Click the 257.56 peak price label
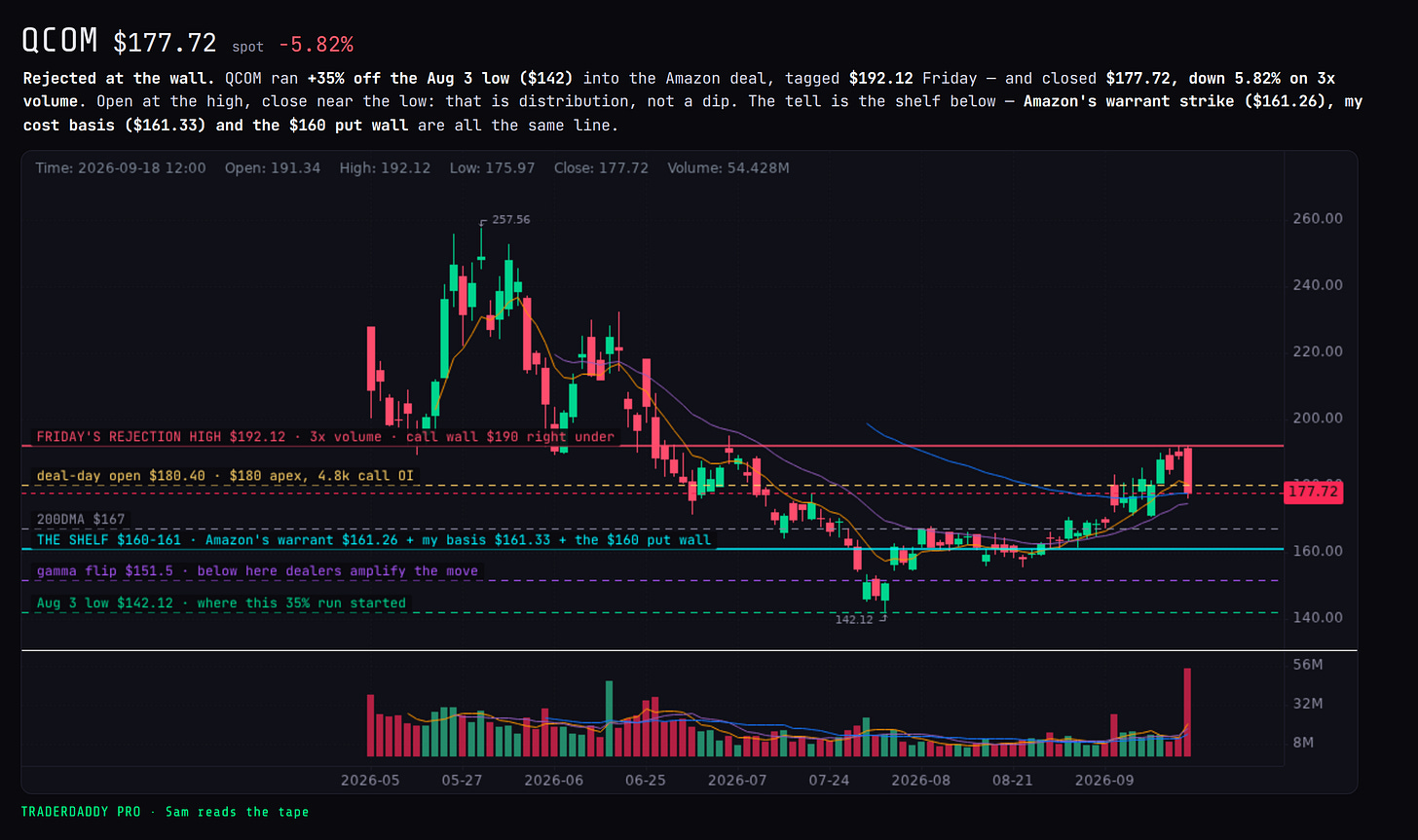Viewport: 1418px width, 840px height. [511, 220]
